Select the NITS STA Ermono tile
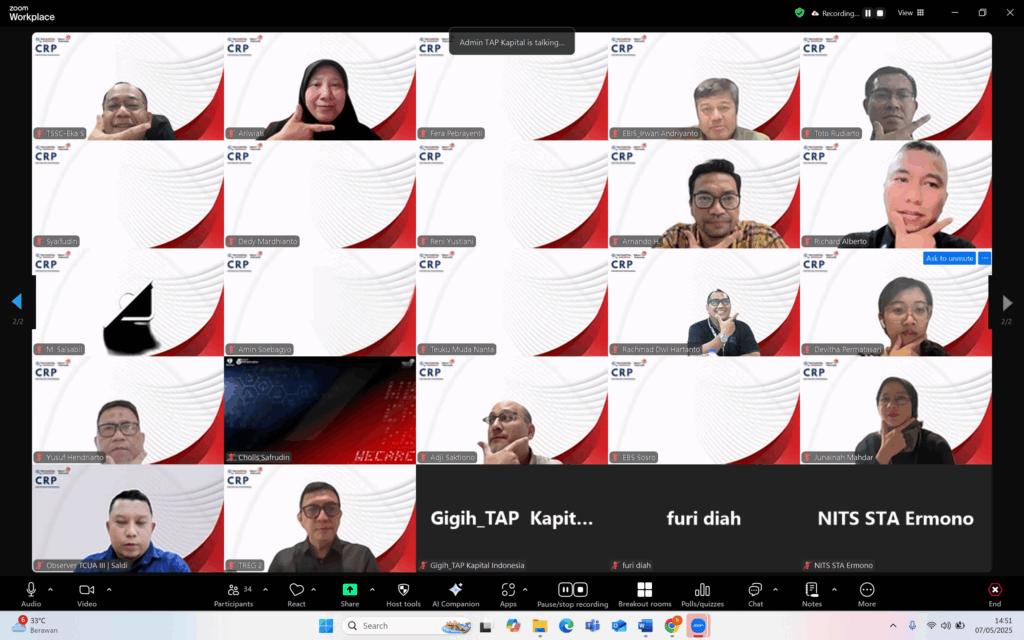This screenshot has width=1024, height=640. [896, 519]
